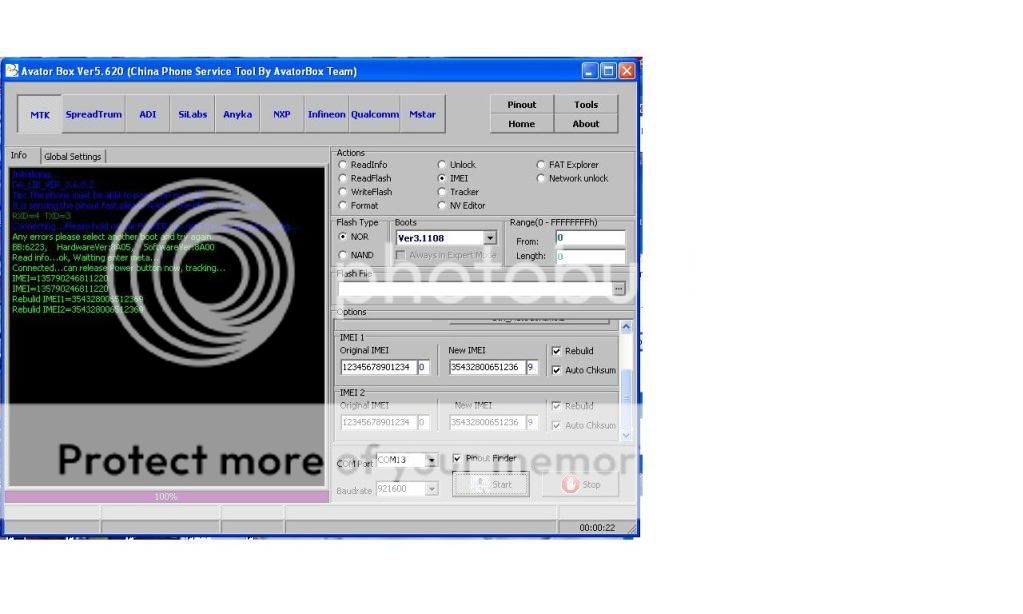
Task: Click the Avator Box title bar icon
Action: click(x=13, y=71)
